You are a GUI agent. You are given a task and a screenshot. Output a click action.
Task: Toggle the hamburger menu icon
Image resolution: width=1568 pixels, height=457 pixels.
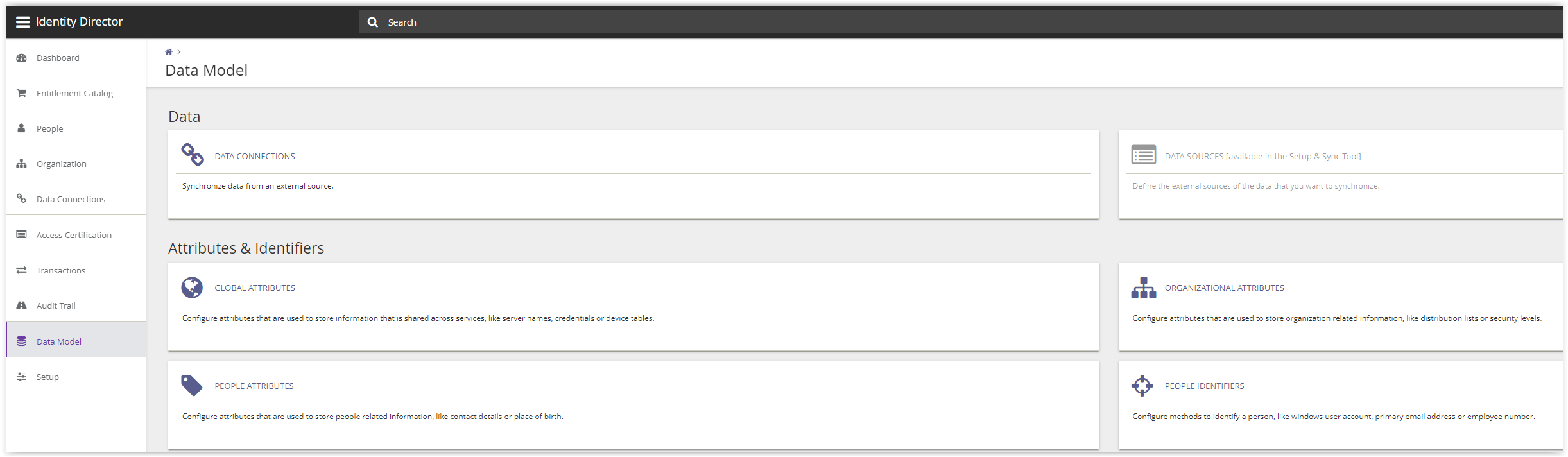point(22,22)
